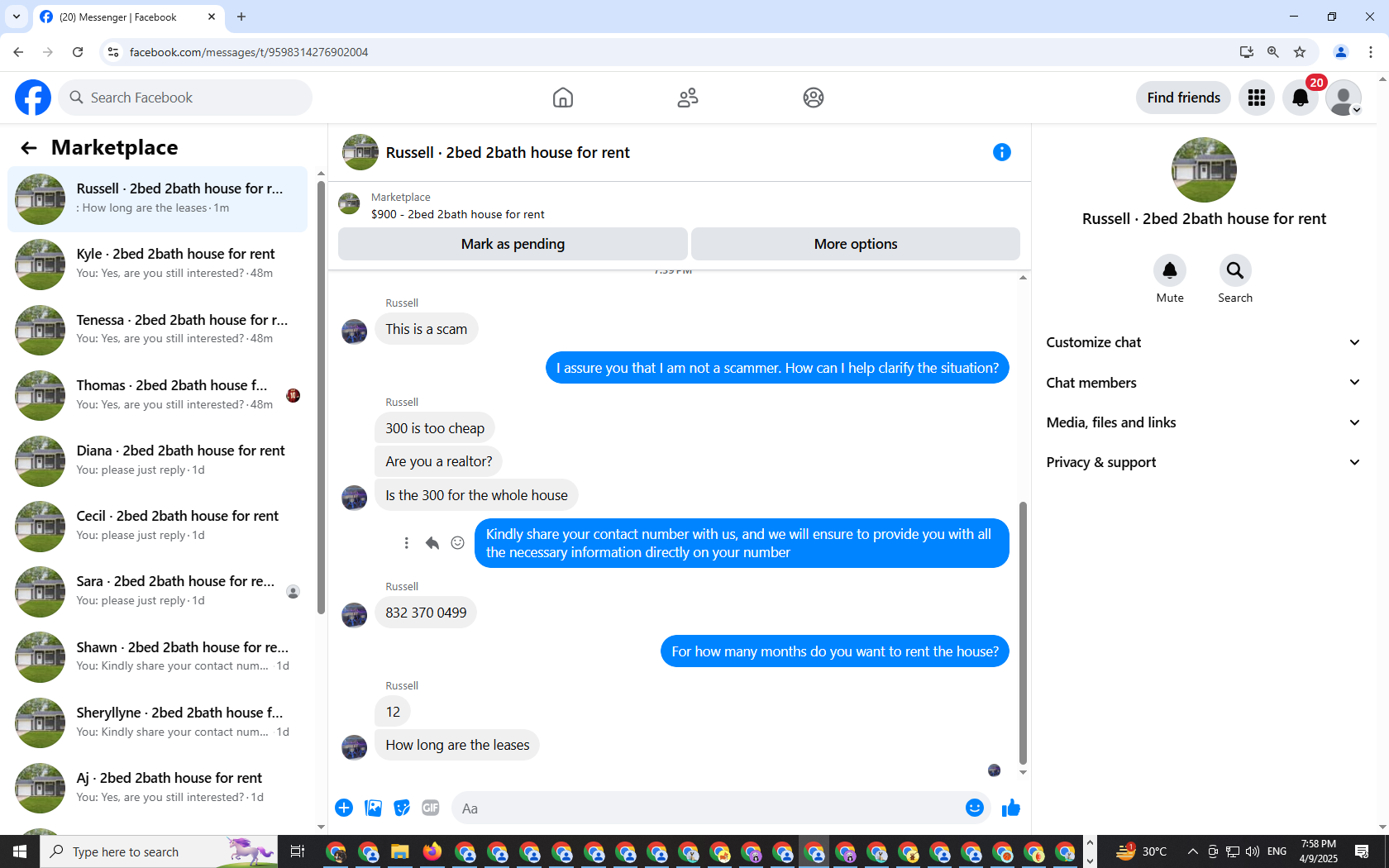Screen dimensions: 1389x868
Task: Focus the Search Facebook field
Action: [186, 98]
